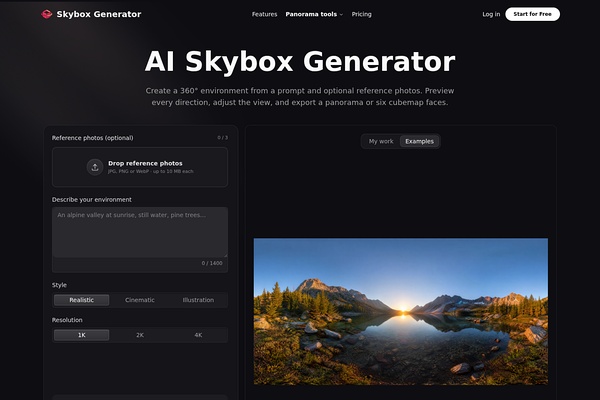Click the Style section label
The image size is (600, 400).
(59, 285)
